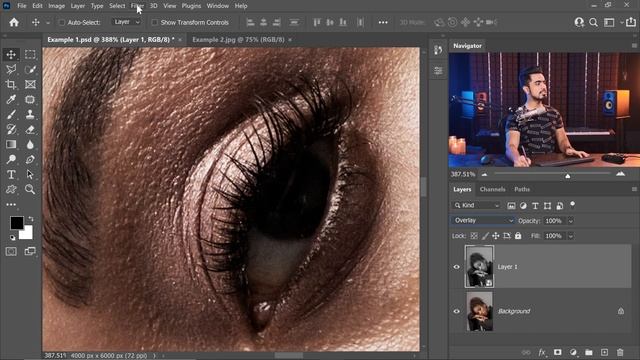This screenshot has width=640, height=360.
Task: Pick the Dodge tool
Action: pyautogui.click(x=11, y=159)
